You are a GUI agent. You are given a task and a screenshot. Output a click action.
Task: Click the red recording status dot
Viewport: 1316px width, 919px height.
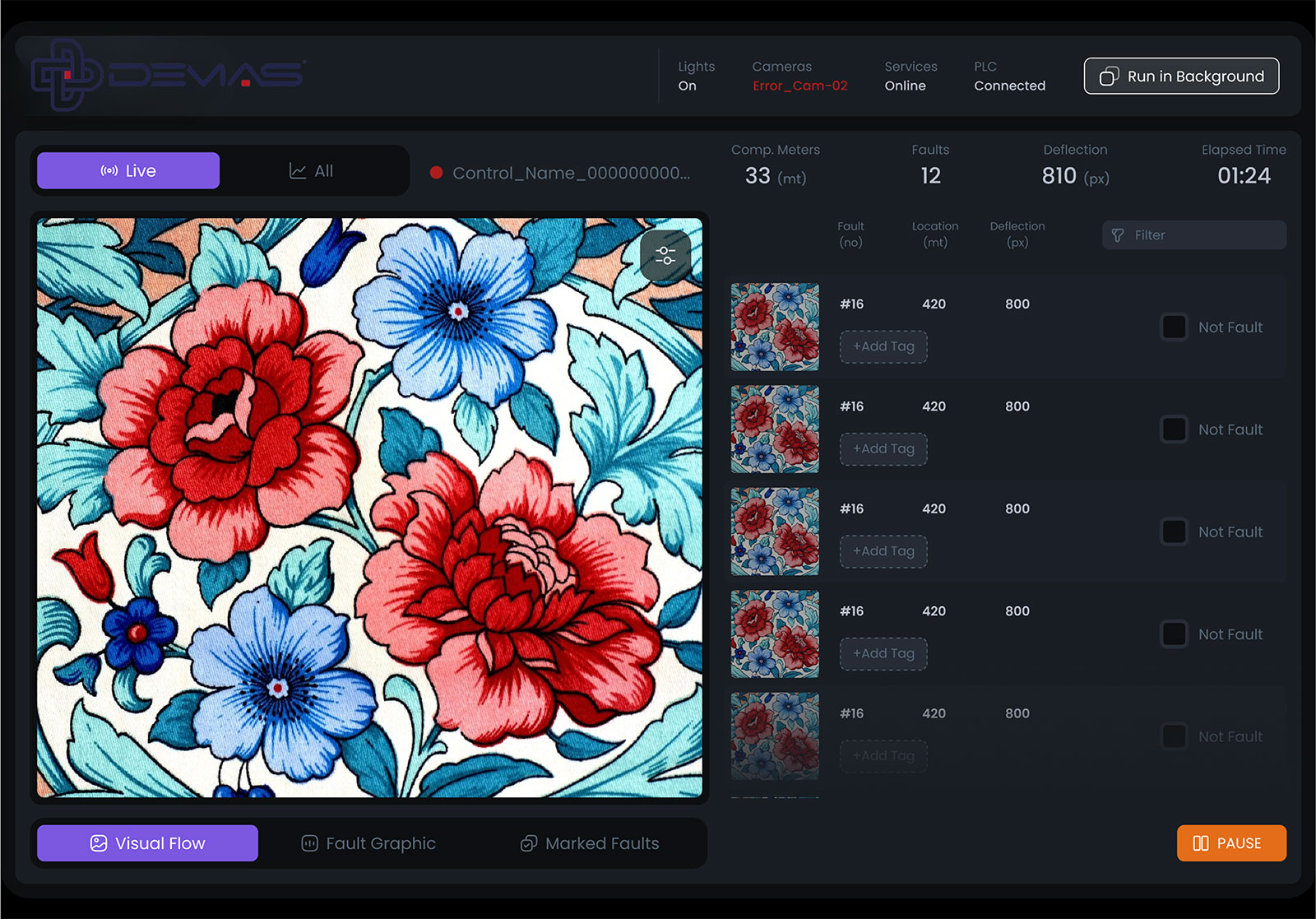(x=436, y=173)
